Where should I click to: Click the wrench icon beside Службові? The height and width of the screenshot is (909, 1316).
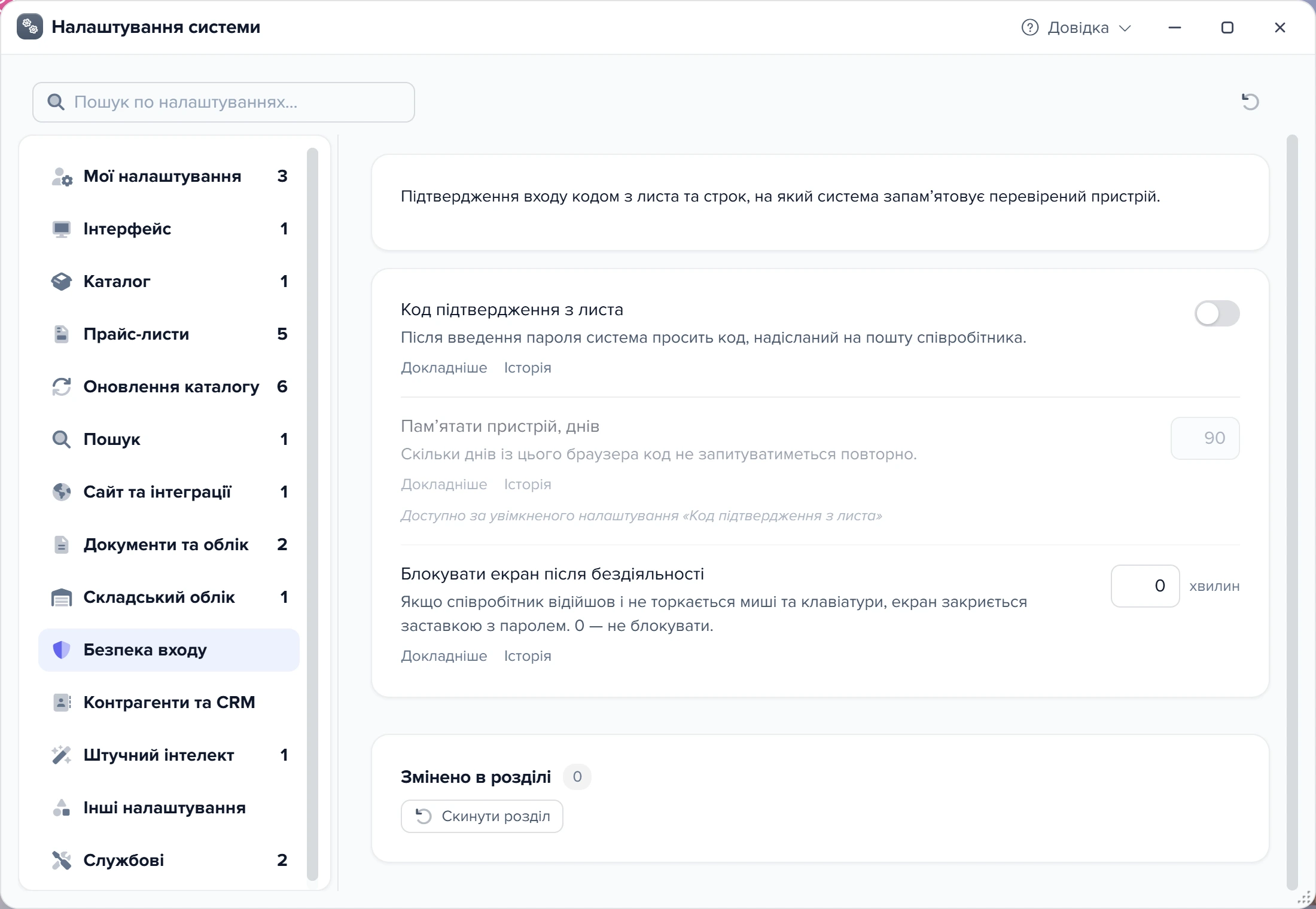62,861
